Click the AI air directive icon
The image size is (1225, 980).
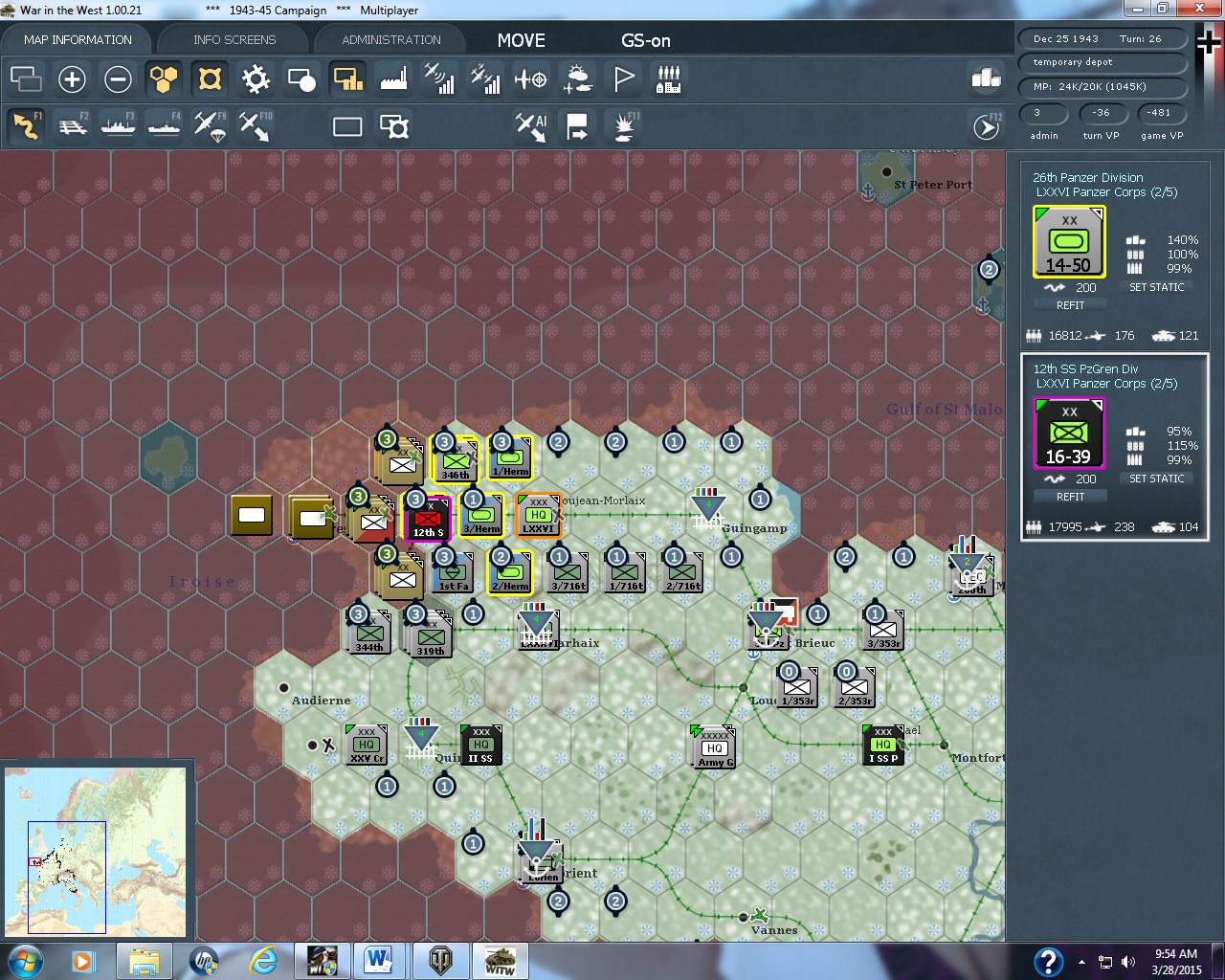[531, 125]
